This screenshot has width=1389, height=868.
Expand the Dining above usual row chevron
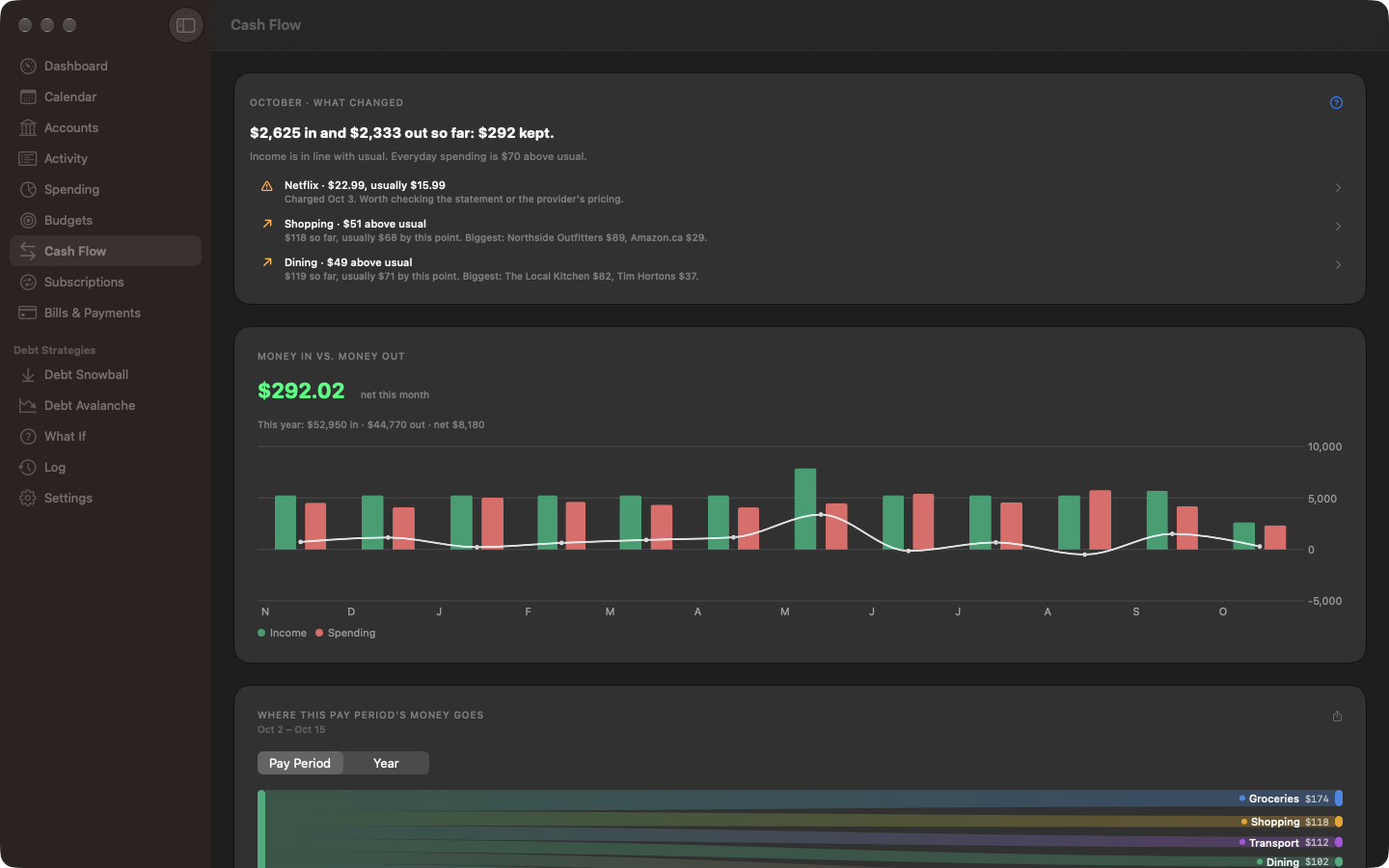(x=1338, y=265)
